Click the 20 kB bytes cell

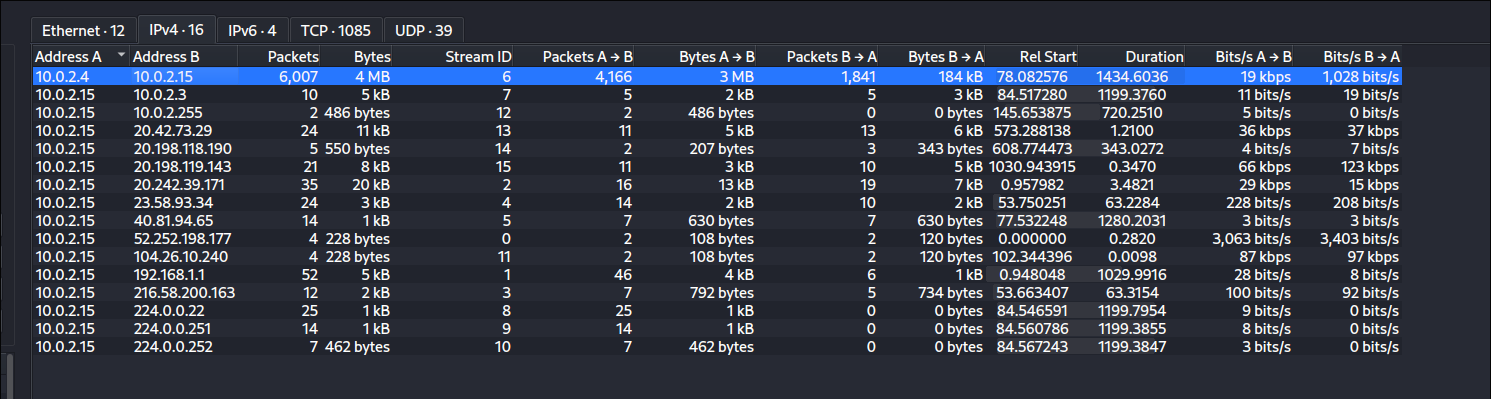(x=371, y=184)
